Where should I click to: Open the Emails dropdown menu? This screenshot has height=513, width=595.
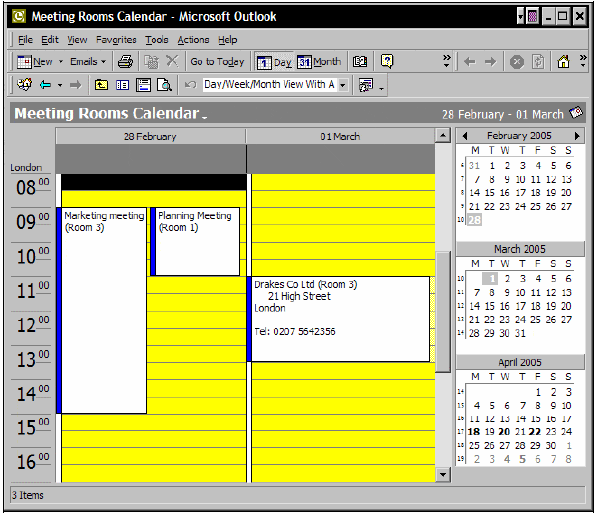88,61
